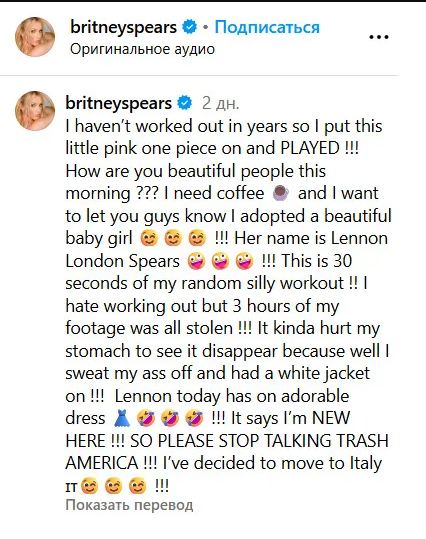Click the 2 дн. timestamp
The image size is (426, 539).
[220, 103]
